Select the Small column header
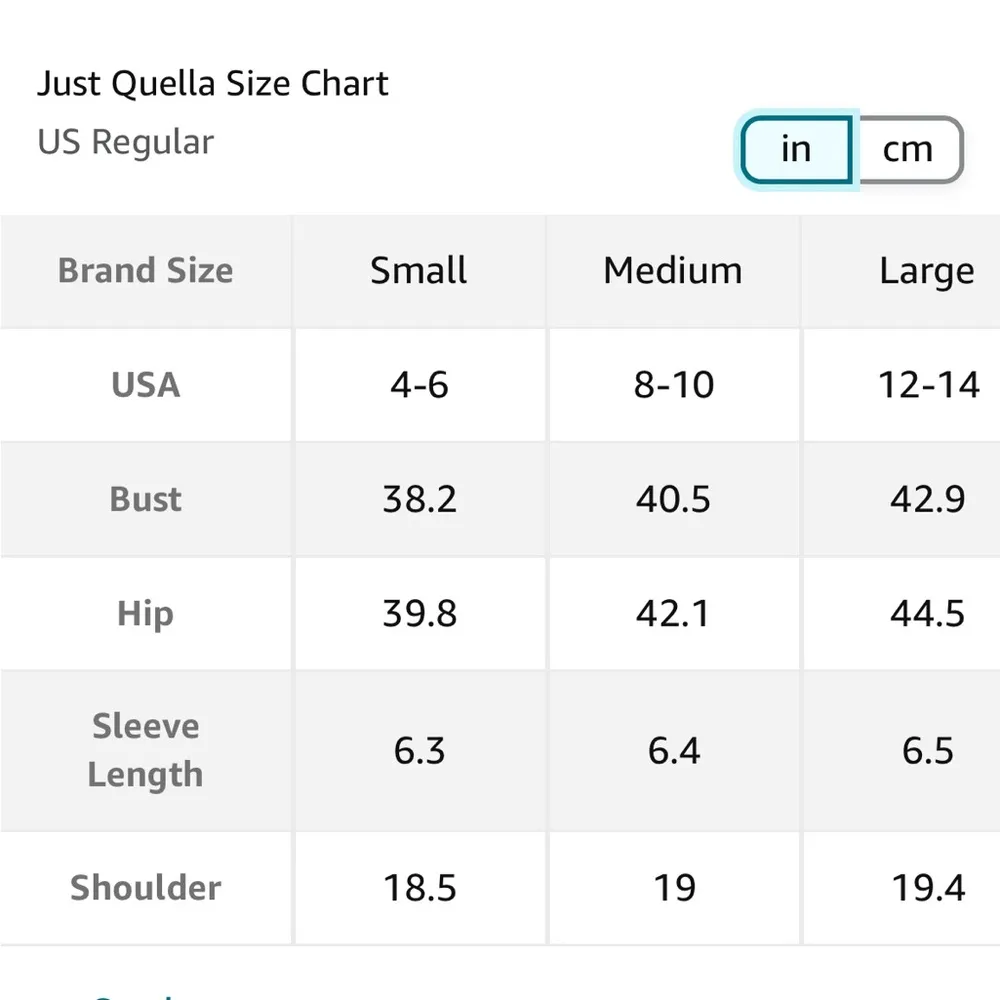1000x1000 pixels. tap(419, 271)
